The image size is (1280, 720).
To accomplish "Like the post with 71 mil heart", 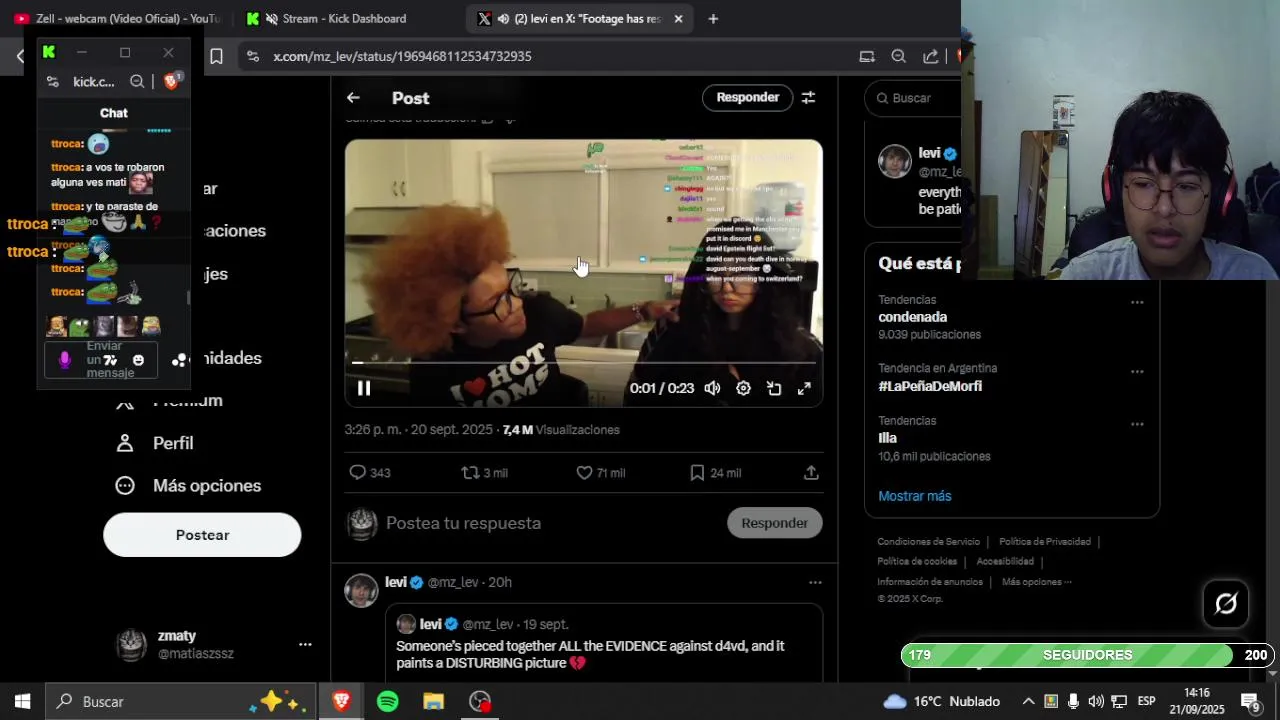I will click(584, 472).
